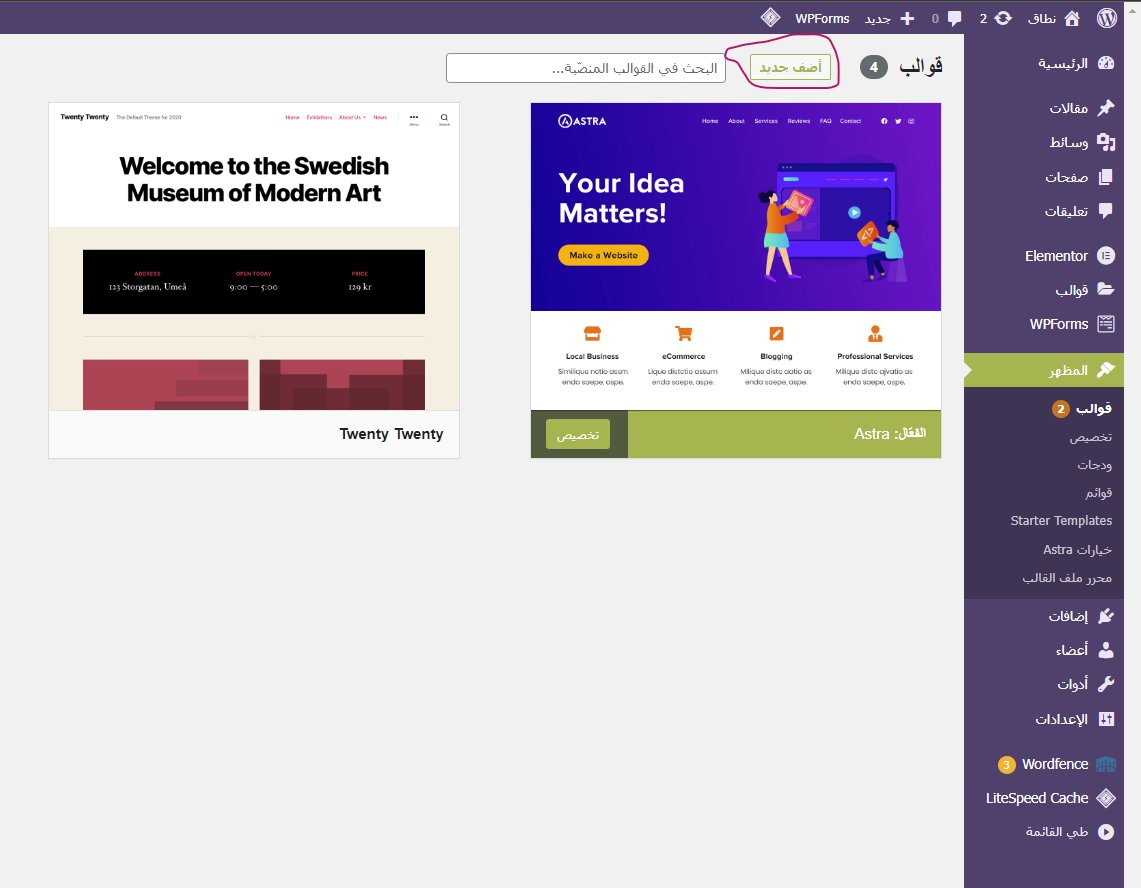
Task: Click the sliders icon for الإعدادات
Action: [x=1106, y=719]
